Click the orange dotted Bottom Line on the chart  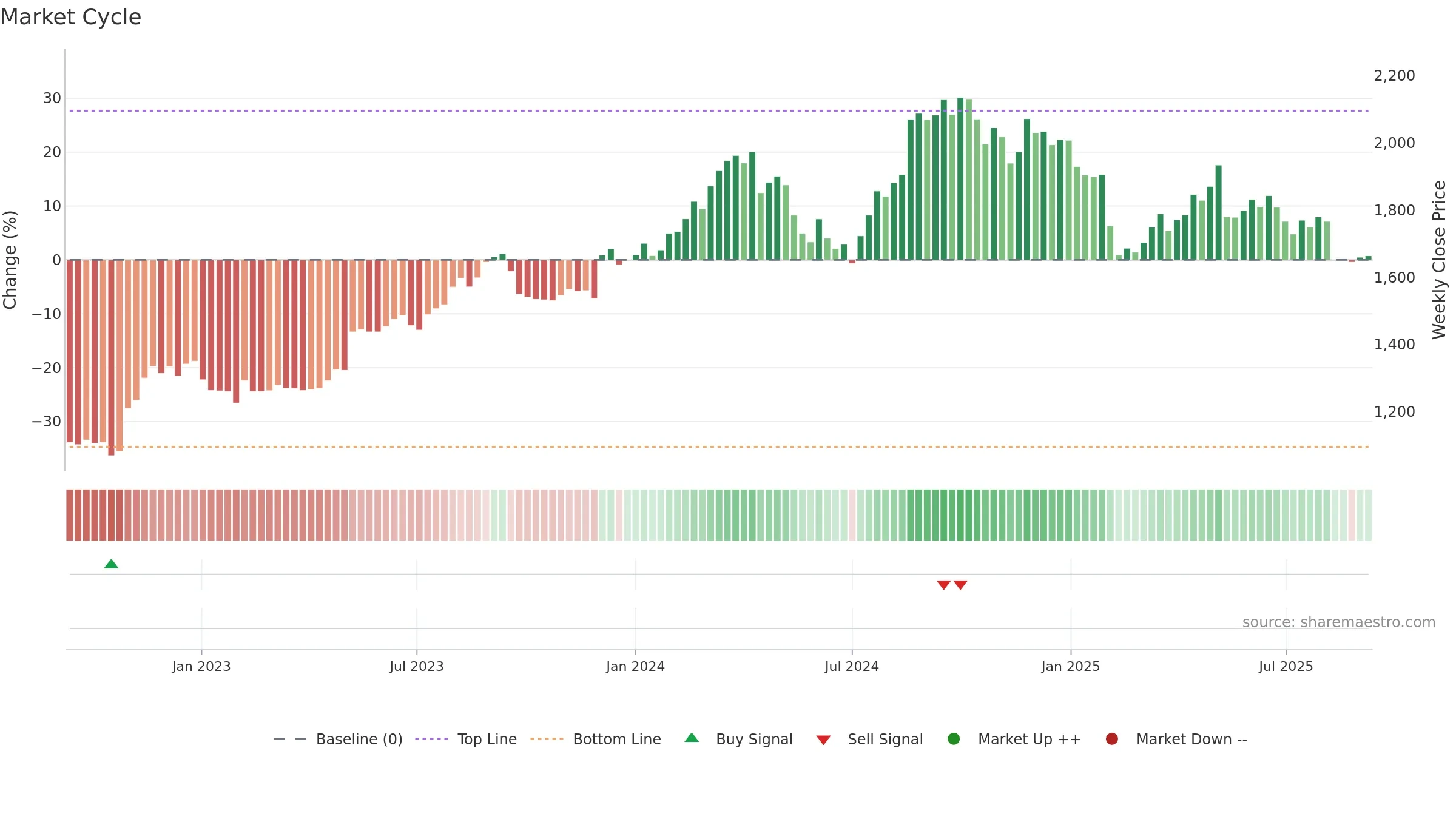point(719,447)
